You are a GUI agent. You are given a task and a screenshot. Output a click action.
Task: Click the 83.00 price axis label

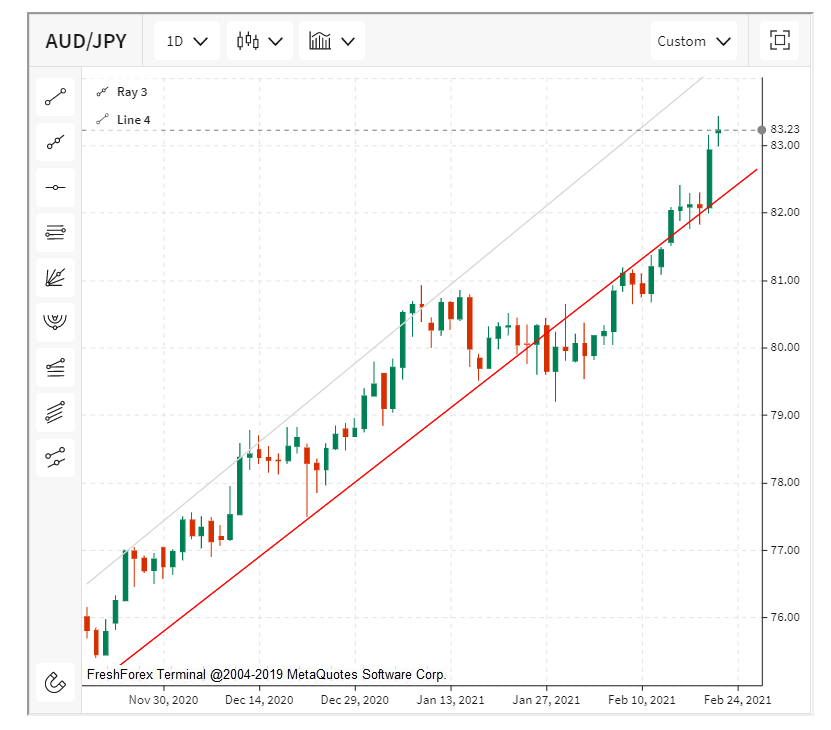[785, 145]
